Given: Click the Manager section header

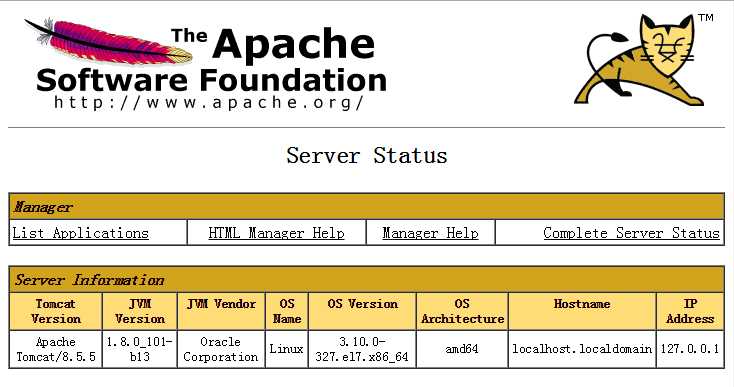Looking at the screenshot, I should [x=367, y=206].
